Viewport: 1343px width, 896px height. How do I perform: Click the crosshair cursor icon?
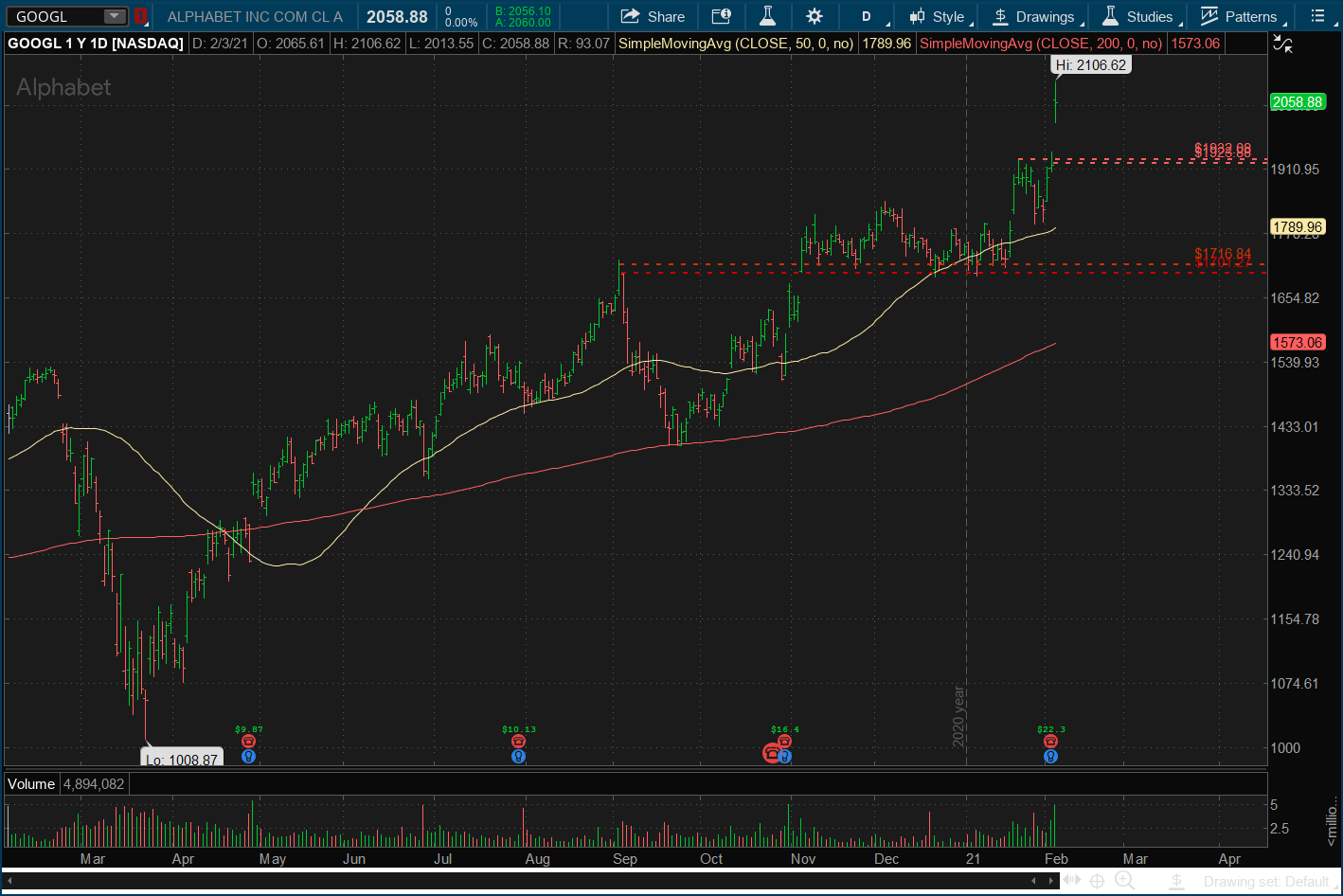click(x=1098, y=881)
